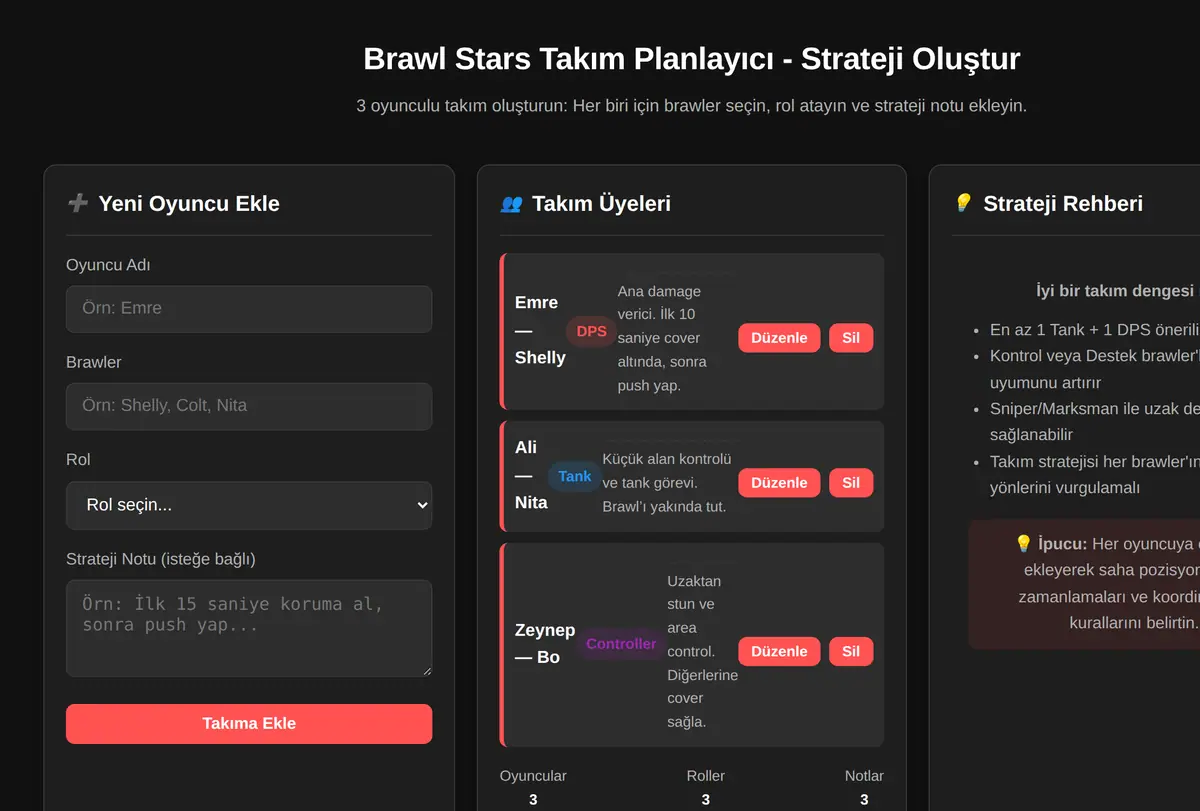Select the Emre — Shelly name text

coord(540,330)
